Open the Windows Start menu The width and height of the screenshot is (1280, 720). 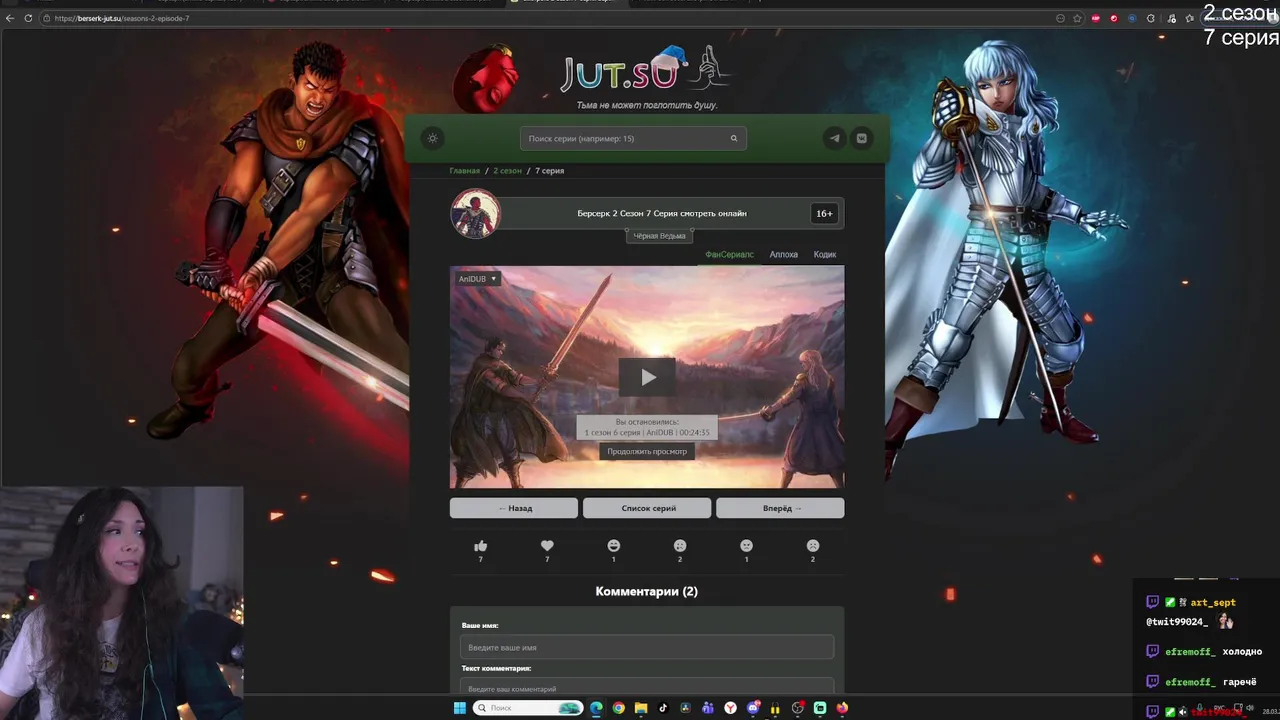tap(460, 708)
